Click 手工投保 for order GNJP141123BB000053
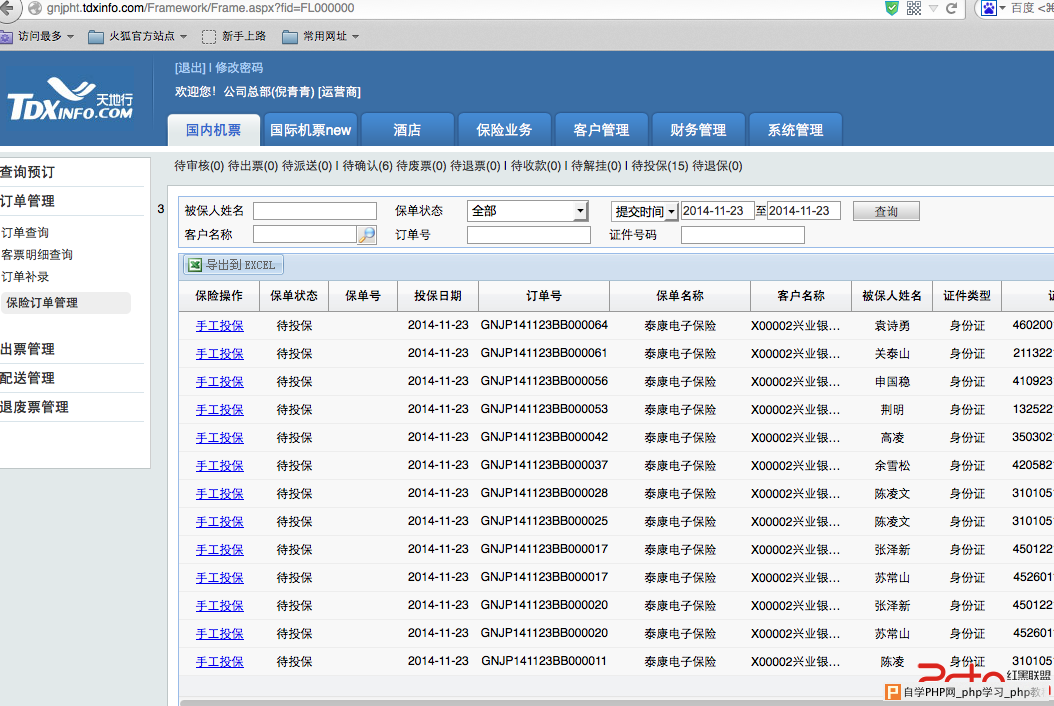 click(220, 410)
